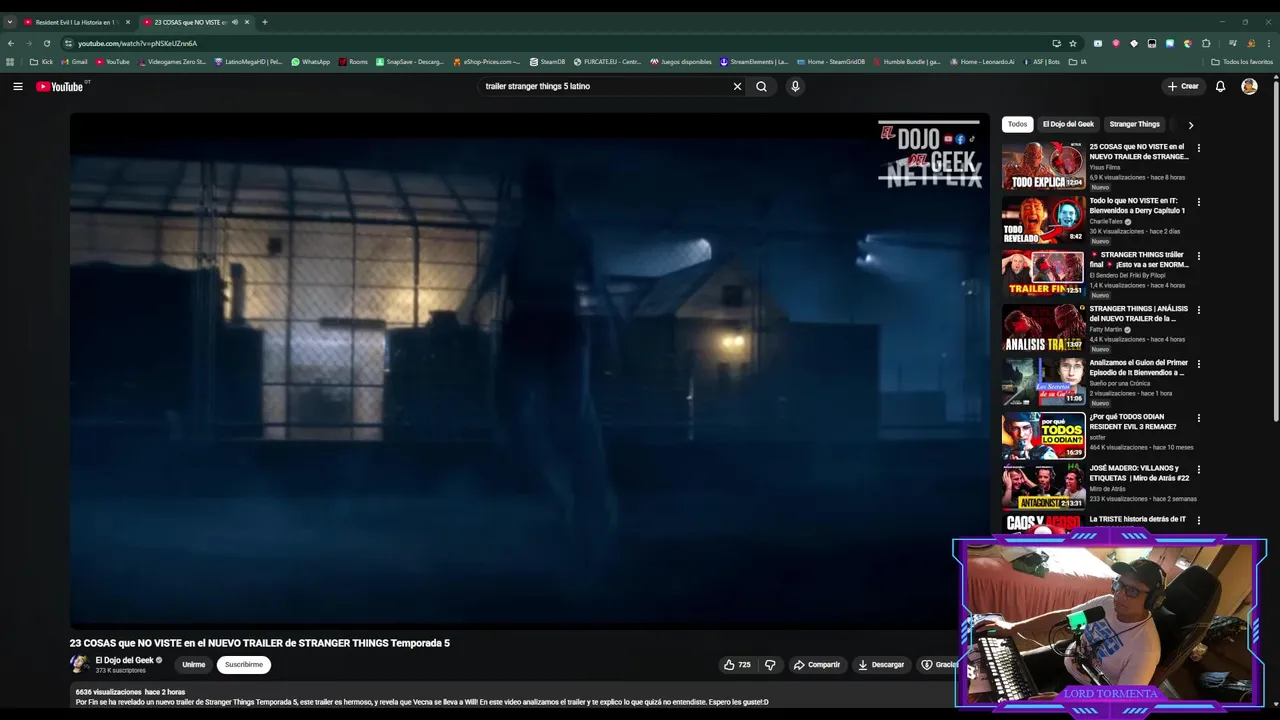
Task: Open the Resident Evil 3 Remake thumbnail
Action: (x=1043, y=435)
